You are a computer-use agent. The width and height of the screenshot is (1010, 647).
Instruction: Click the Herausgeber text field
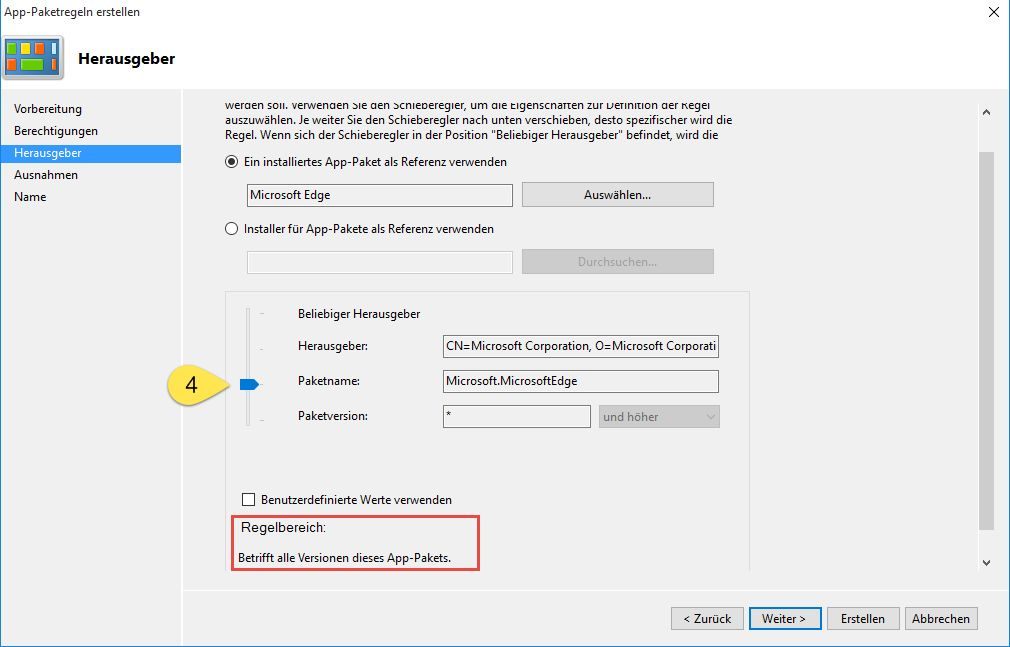click(581, 346)
